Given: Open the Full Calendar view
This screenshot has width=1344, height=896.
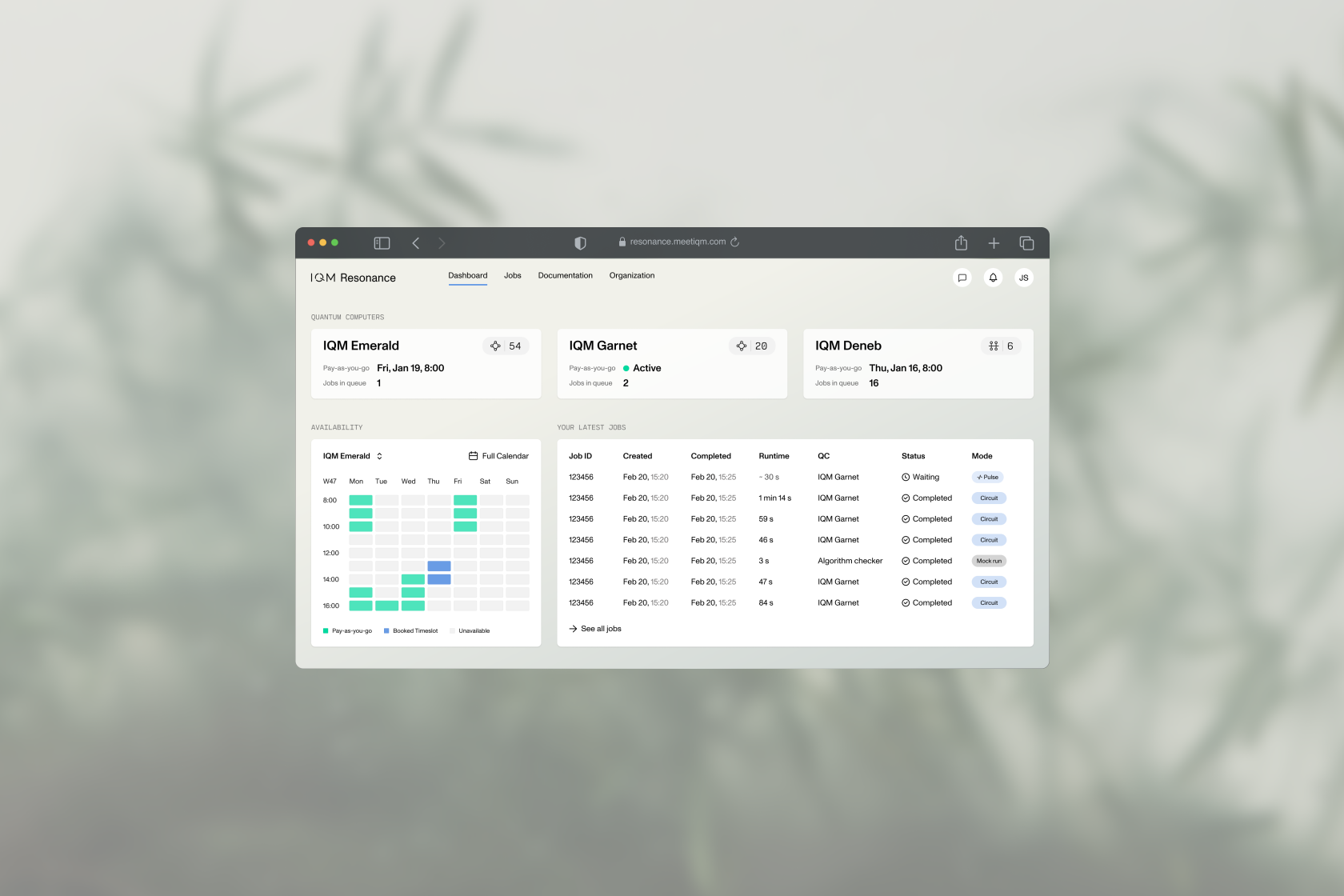Looking at the screenshot, I should pyautogui.click(x=498, y=456).
